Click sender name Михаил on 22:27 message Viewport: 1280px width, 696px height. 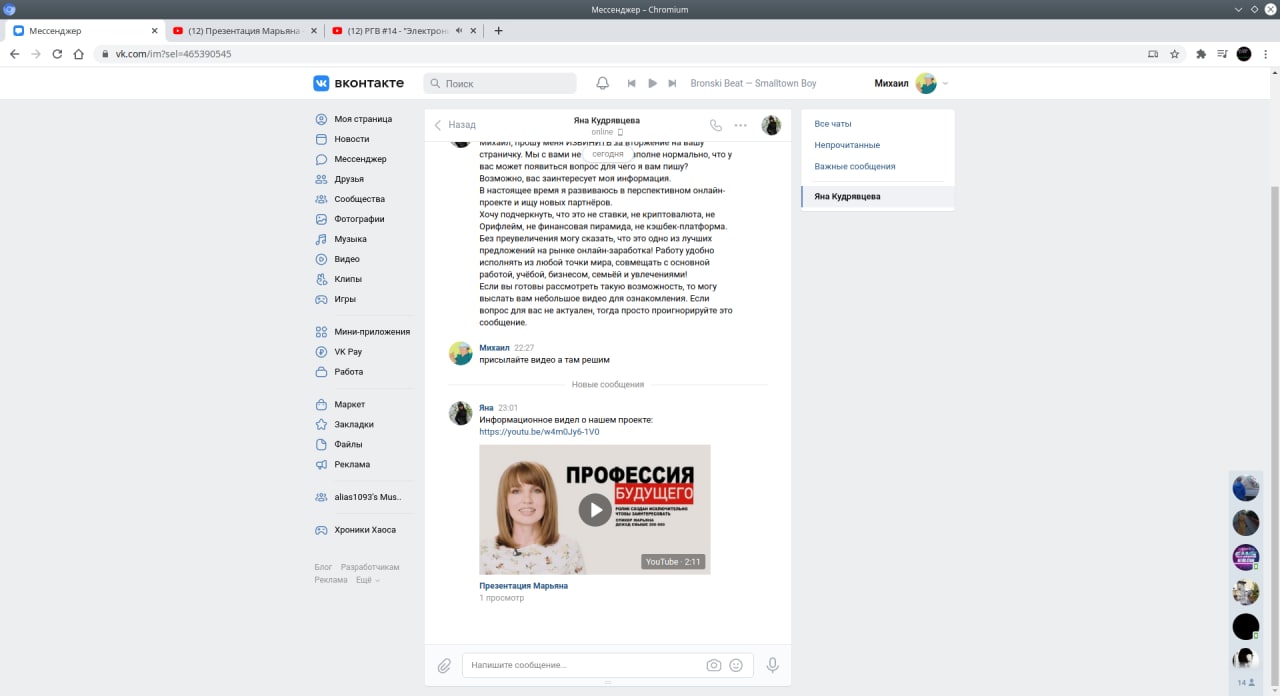click(x=494, y=348)
